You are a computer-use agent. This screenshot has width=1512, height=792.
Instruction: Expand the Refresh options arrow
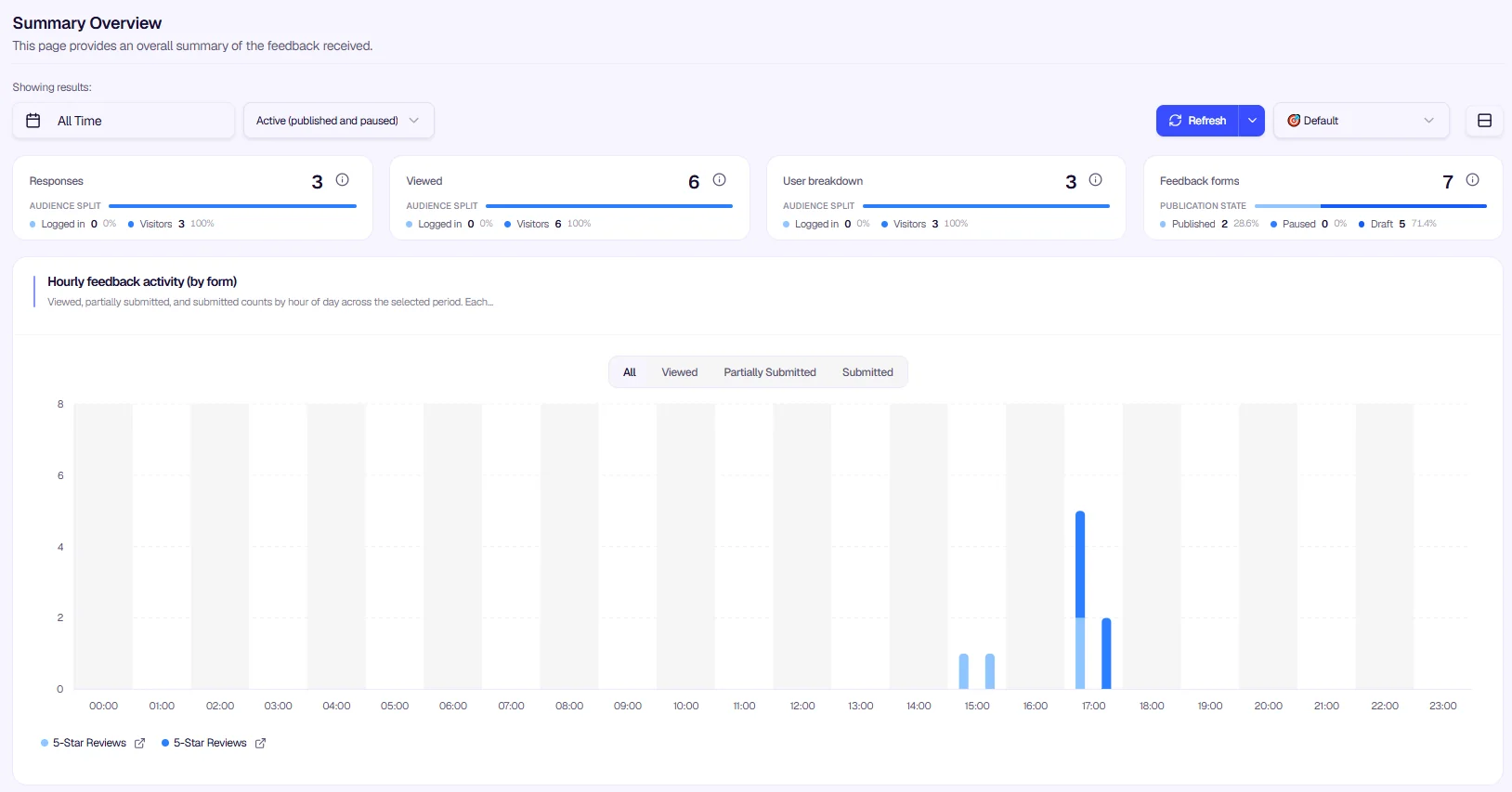[1252, 121]
